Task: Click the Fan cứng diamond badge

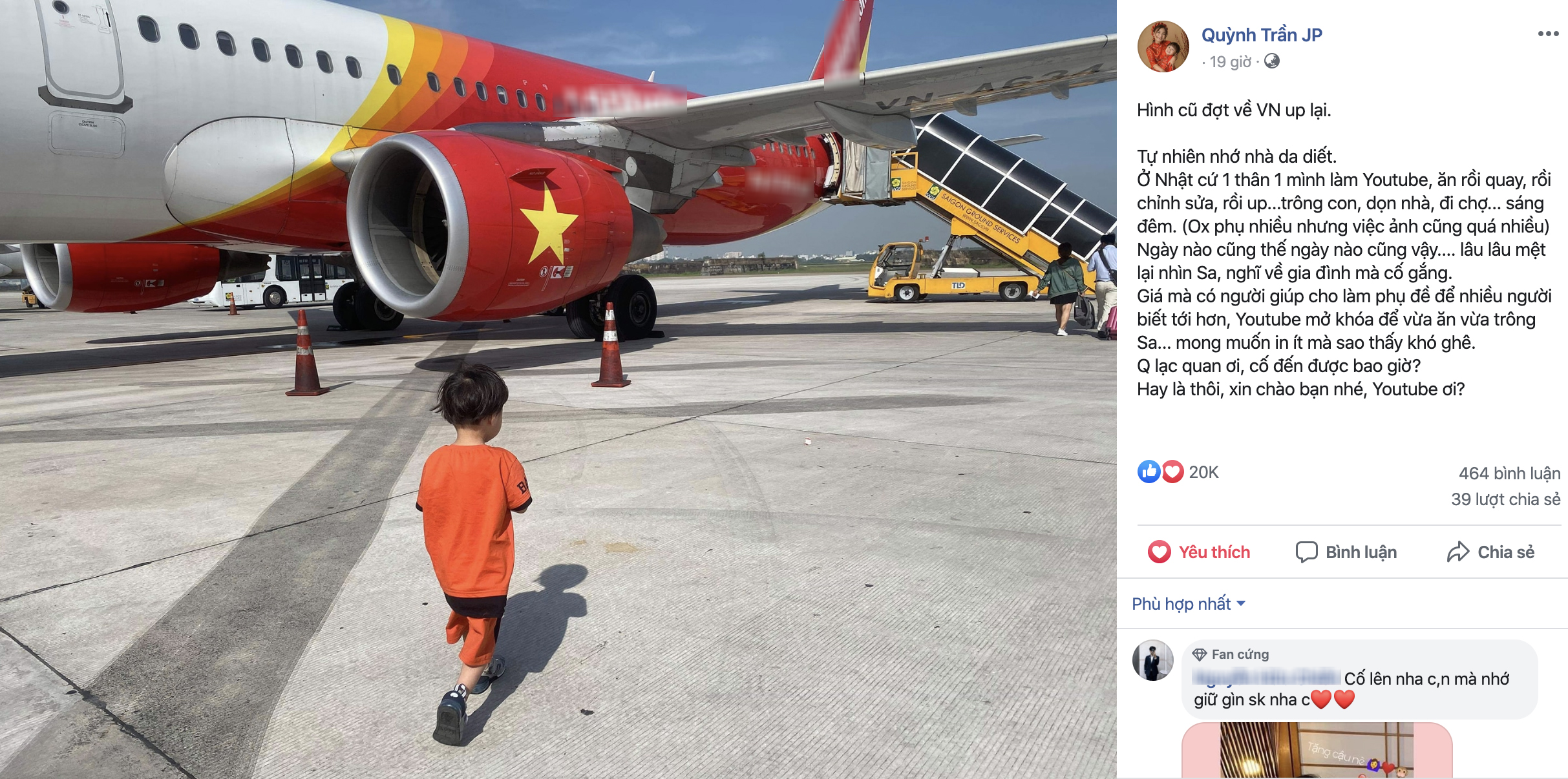Action: pos(1199,654)
